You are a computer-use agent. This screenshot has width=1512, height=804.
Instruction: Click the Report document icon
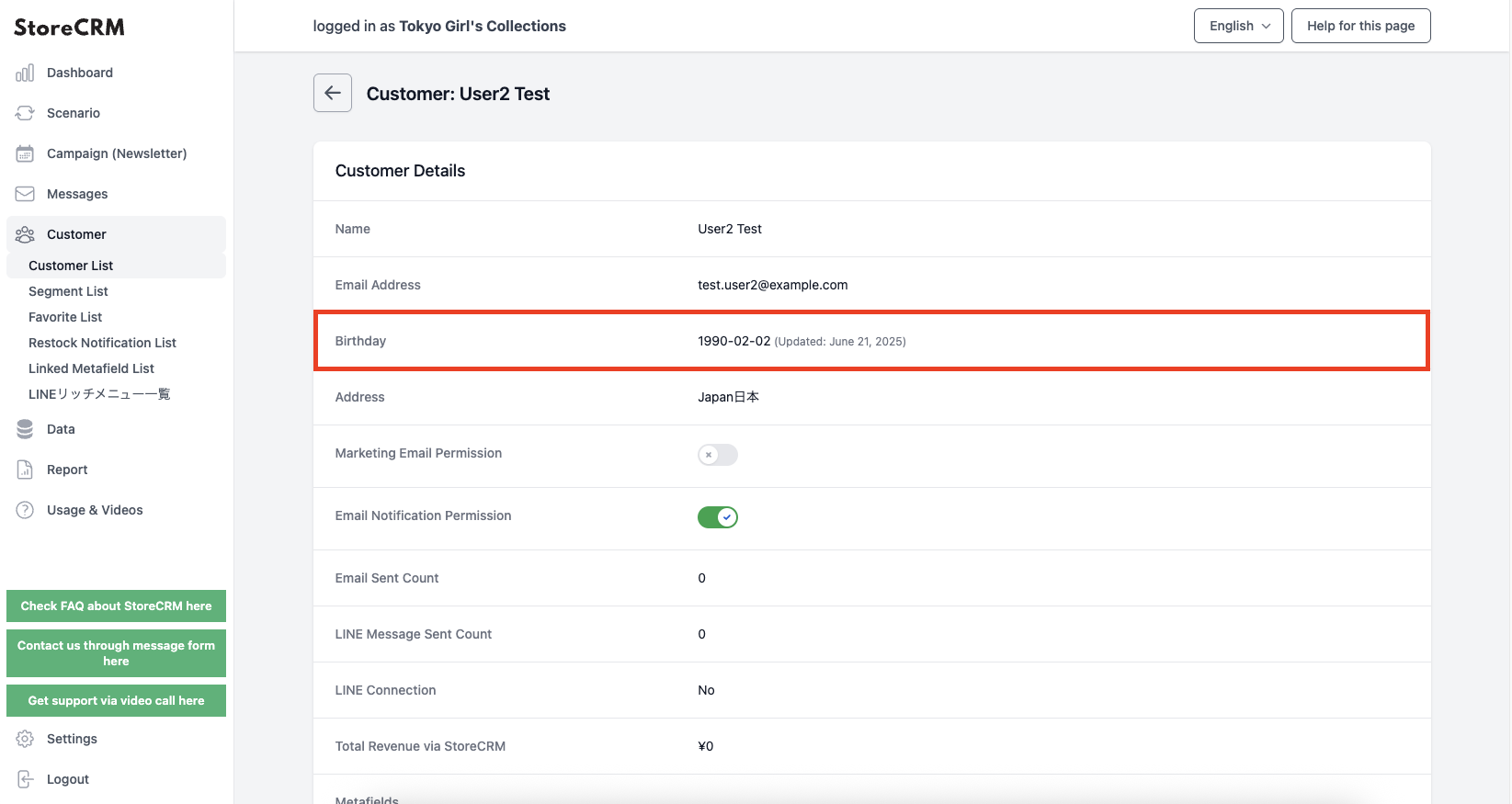[x=25, y=470]
